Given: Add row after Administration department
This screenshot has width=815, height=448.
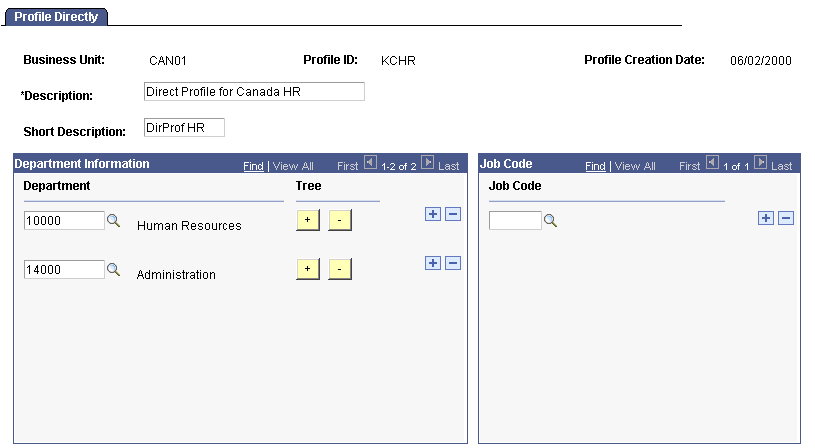Looking at the screenshot, I should (433, 263).
